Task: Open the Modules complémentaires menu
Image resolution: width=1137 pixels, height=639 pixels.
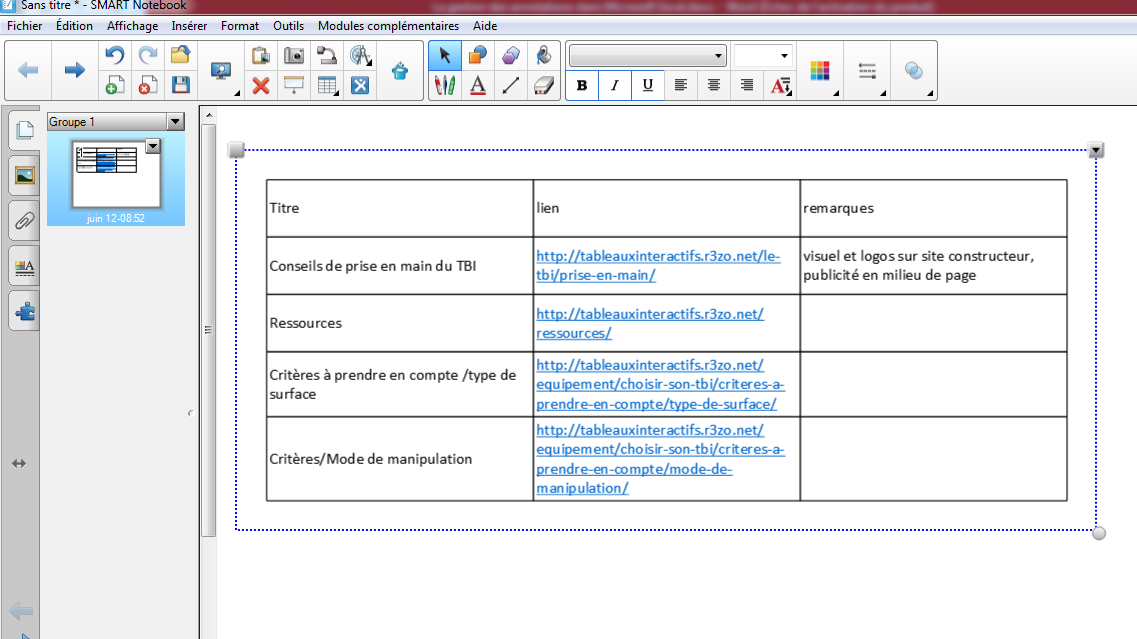Action: (x=389, y=26)
